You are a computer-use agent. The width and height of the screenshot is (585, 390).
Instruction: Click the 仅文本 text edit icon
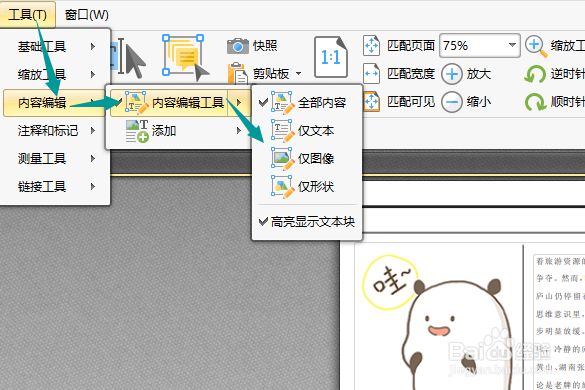coord(282,131)
